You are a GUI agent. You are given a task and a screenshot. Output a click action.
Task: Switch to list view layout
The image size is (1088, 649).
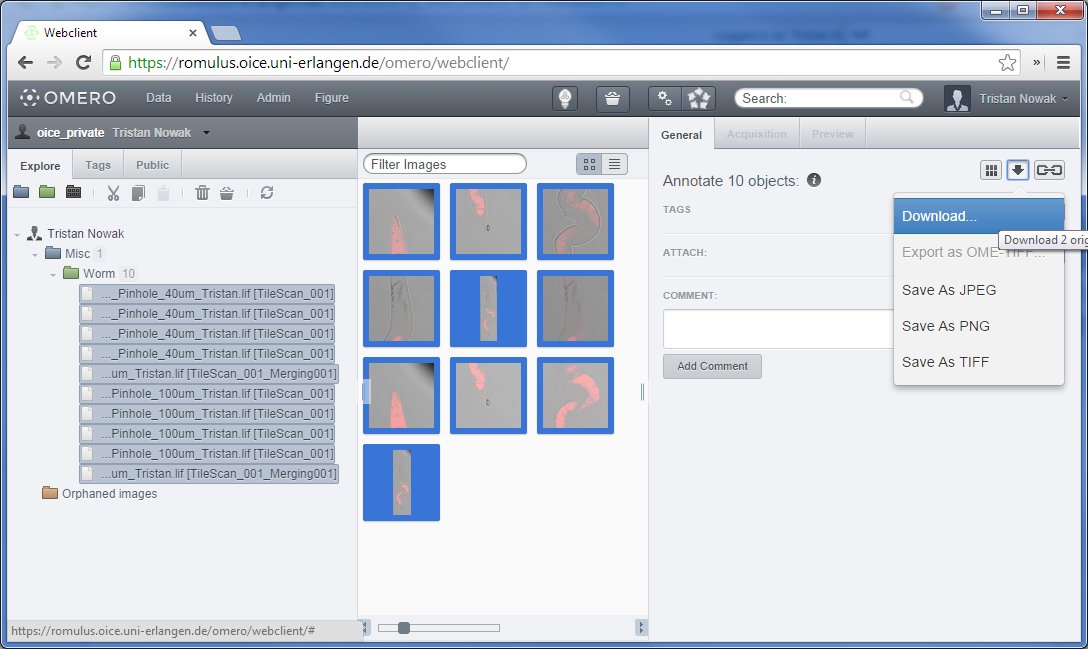[614, 164]
